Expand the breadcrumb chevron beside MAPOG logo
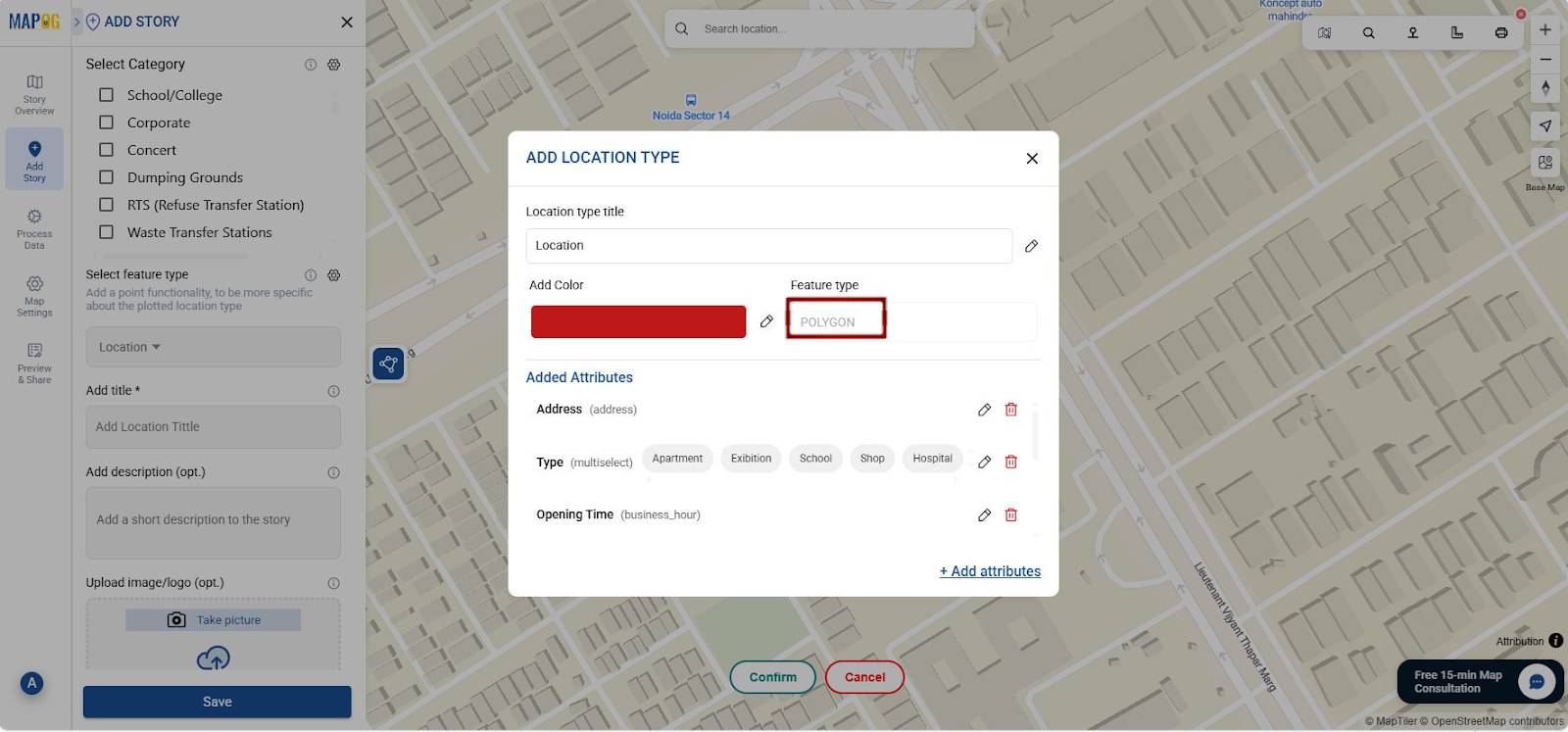This screenshot has height=732, width=1568. [77, 22]
